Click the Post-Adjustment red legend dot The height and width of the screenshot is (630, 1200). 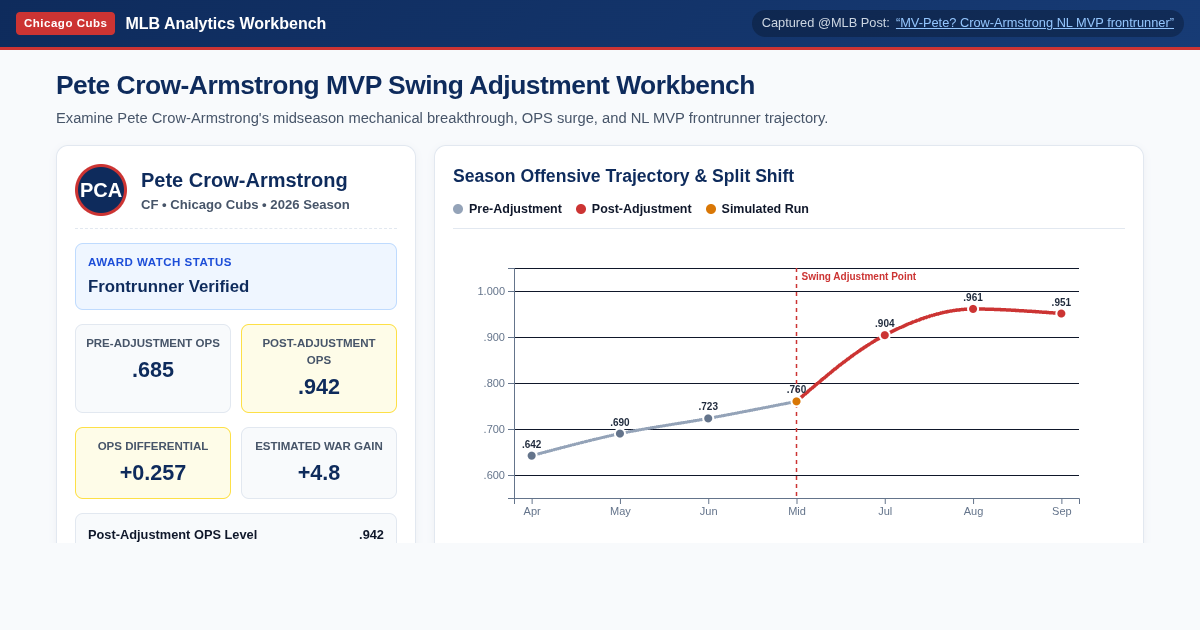pyautogui.click(x=581, y=209)
